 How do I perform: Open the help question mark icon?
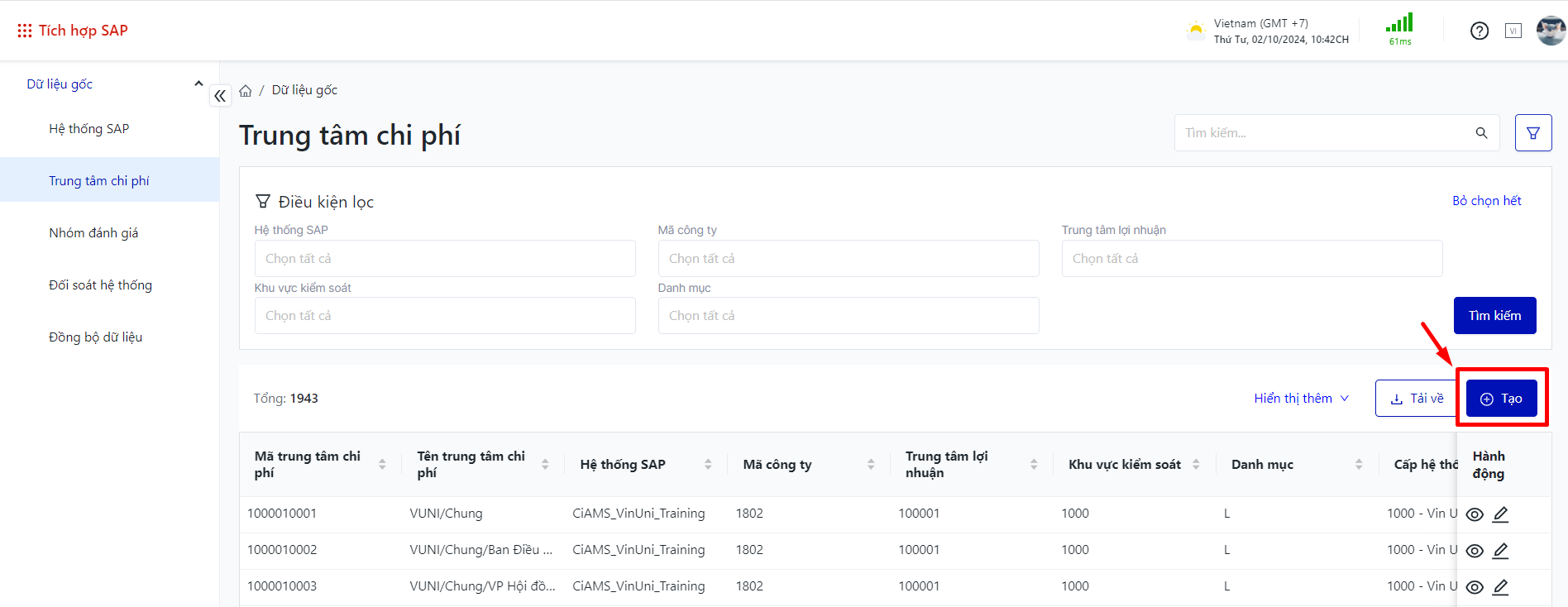(x=1479, y=31)
